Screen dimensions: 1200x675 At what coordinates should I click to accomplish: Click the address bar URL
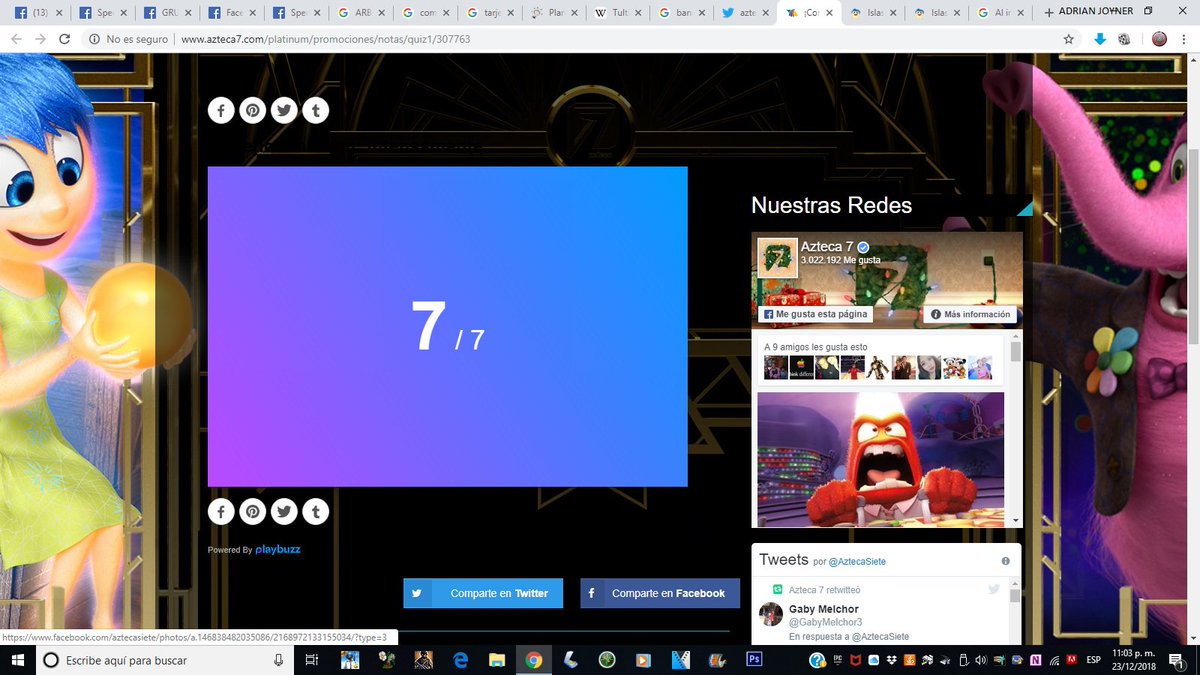pos(325,39)
